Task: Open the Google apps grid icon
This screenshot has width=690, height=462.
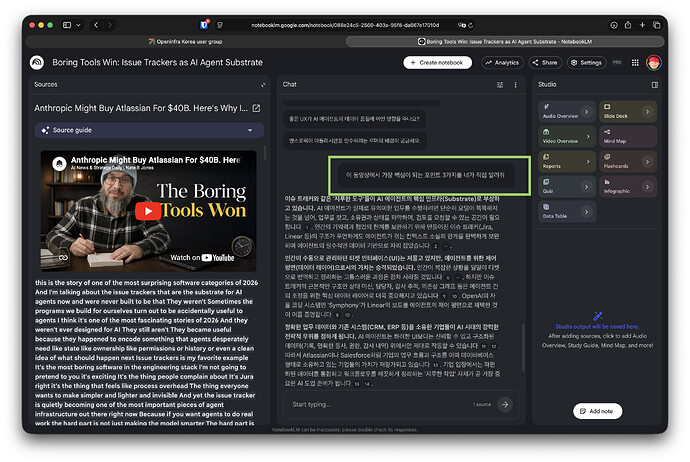Action: (635, 62)
